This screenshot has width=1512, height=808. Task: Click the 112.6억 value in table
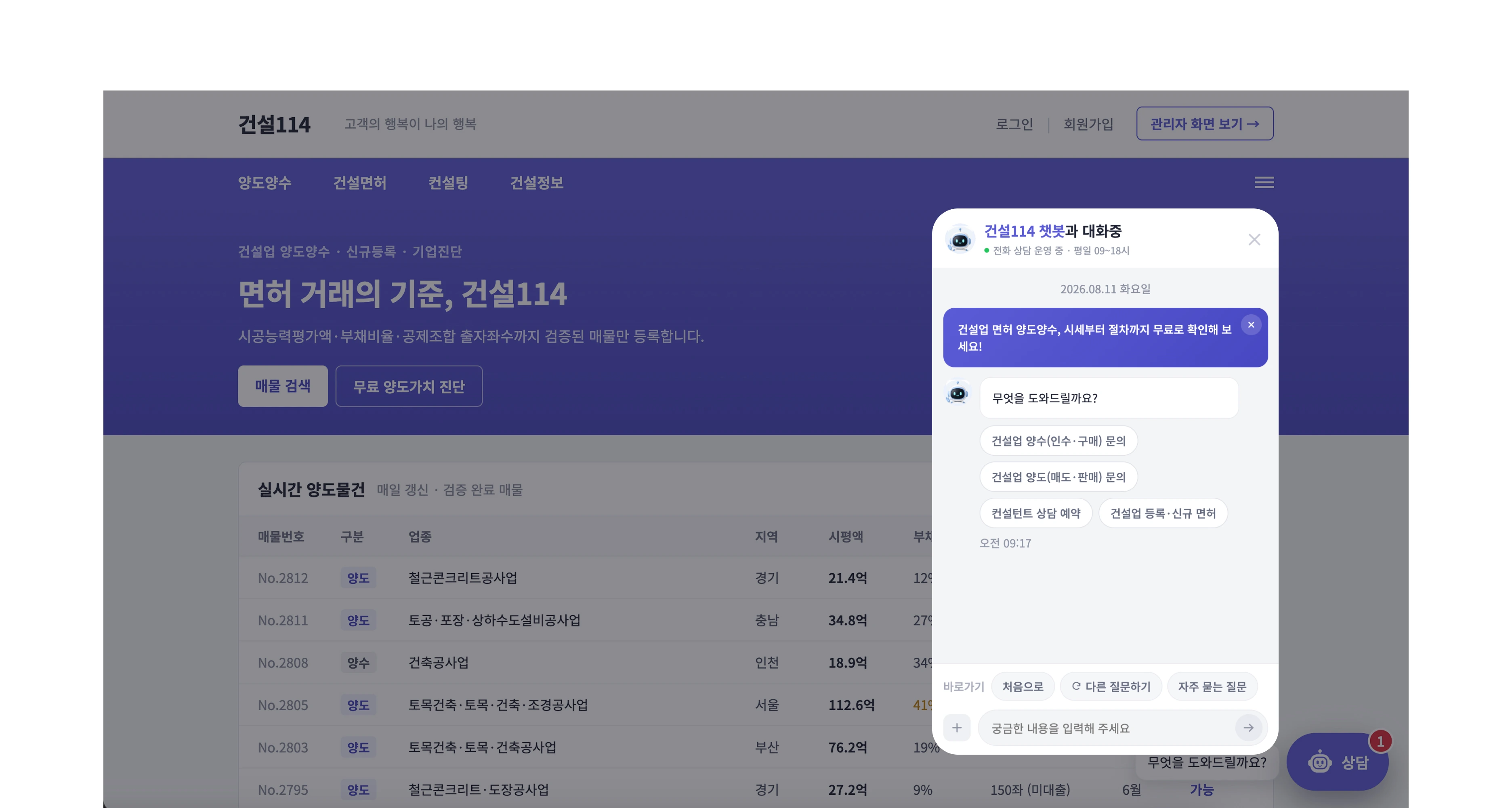851,705
